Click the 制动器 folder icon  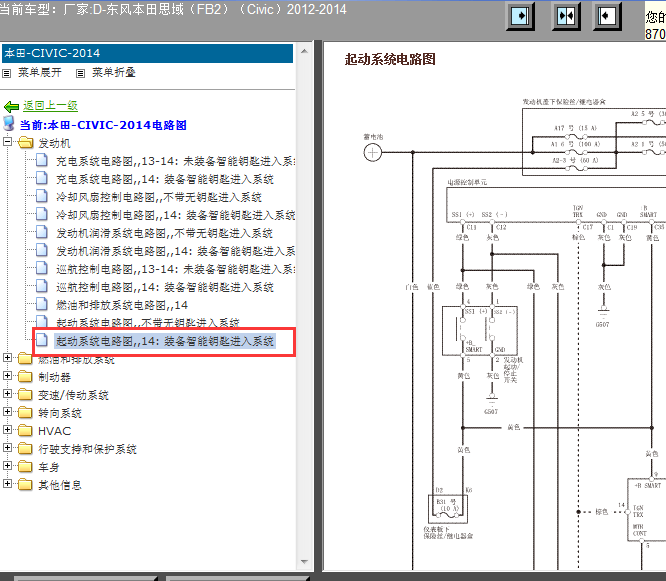(25, 376)
